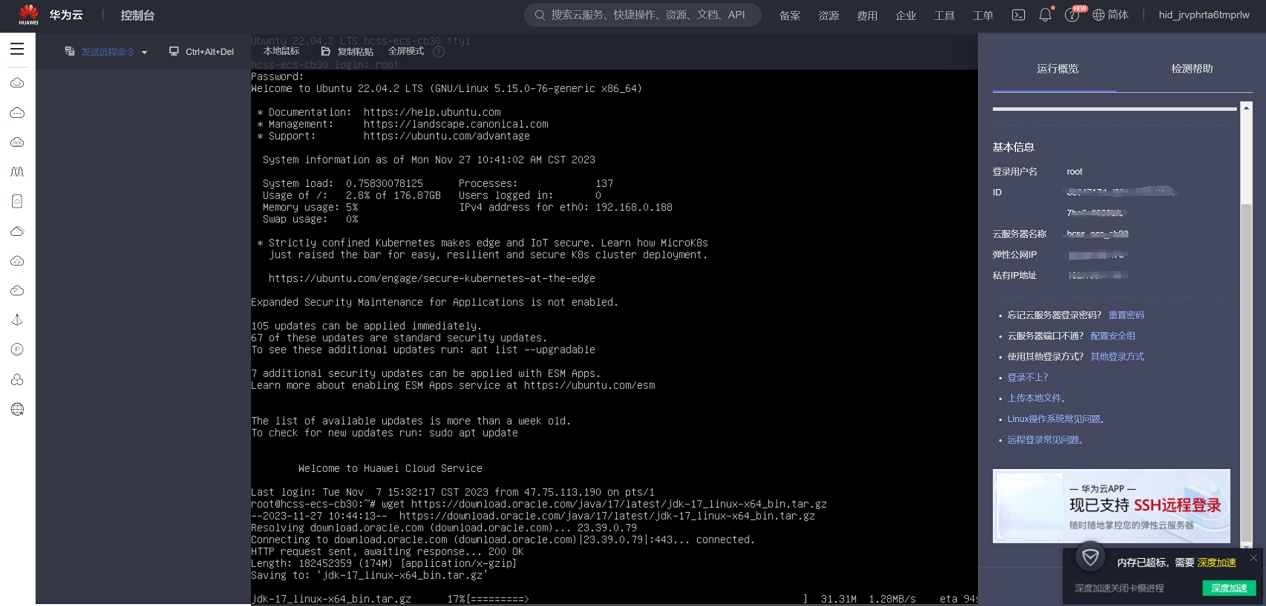This screenshot has height=606, width=1266.
Task: Click the three-circles cluster sidebar icon
Action: [17, 380]
